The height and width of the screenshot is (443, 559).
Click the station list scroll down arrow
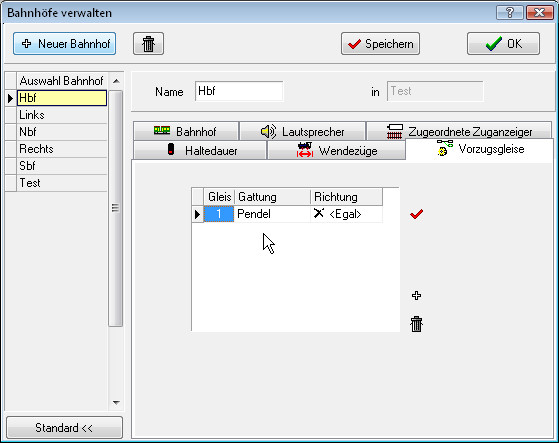coord(116,402)
